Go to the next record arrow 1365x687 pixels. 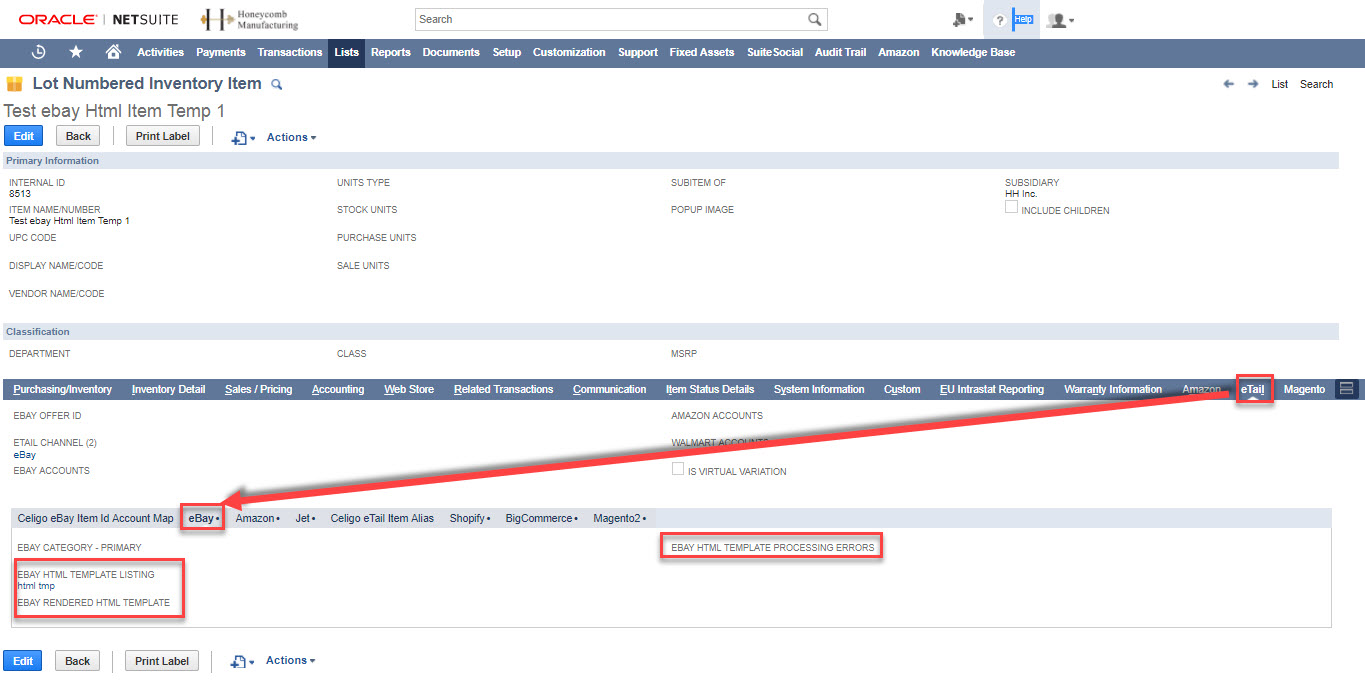[x=1253, y=84]
